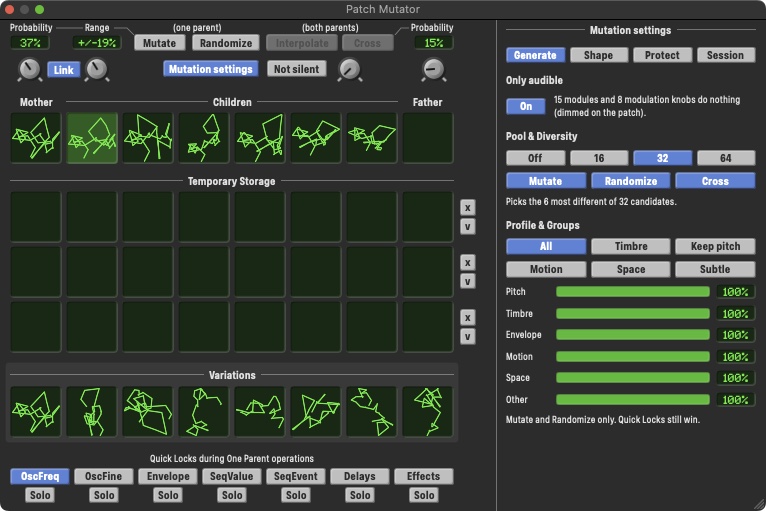This screenshot has height=511, width=766.
Task: Toggle the OscFreq quick lock
Action: pos(40,476)
